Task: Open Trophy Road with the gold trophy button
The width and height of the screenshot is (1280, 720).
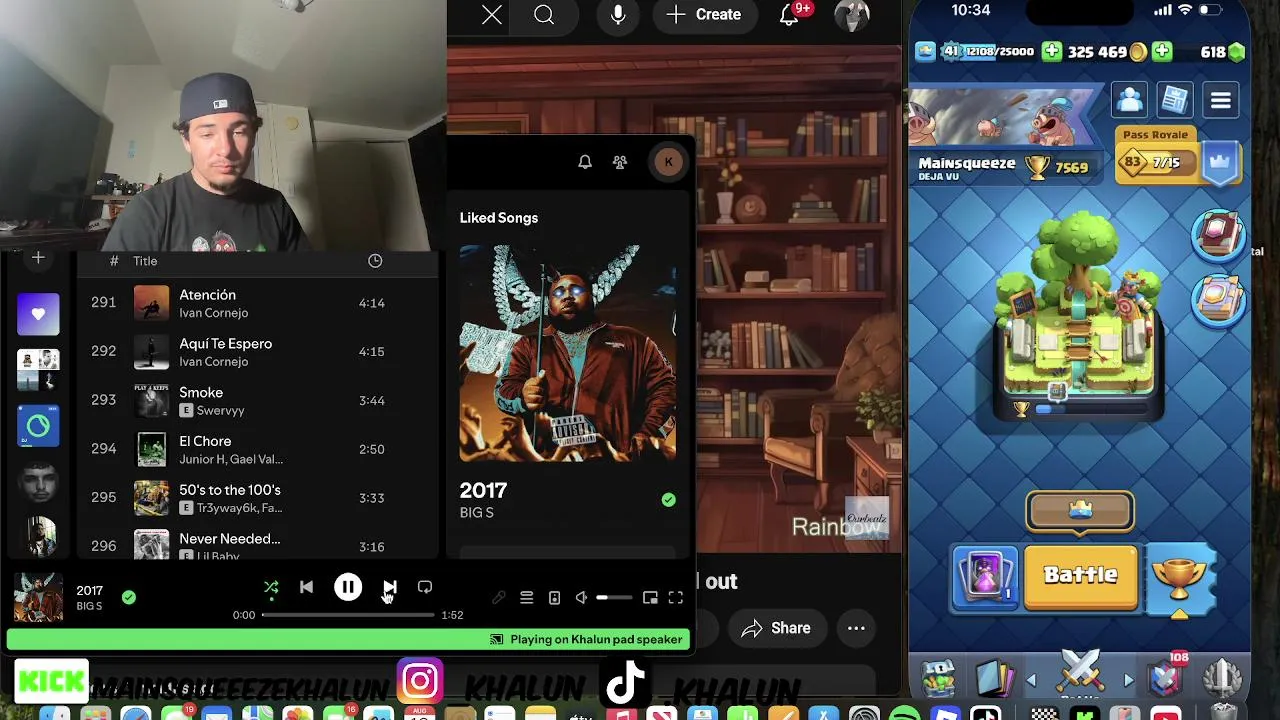Action: tap(1180, 578)
